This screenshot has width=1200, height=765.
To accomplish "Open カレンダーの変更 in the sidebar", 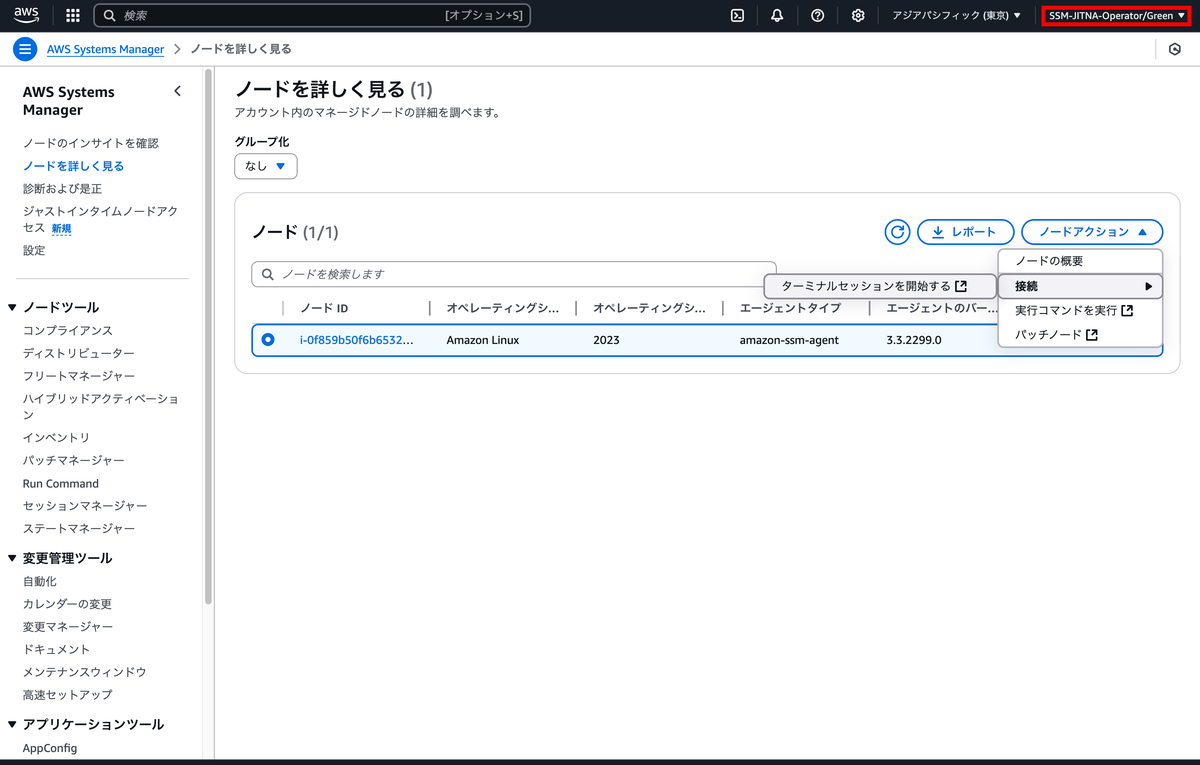I will tap(67, 604).
